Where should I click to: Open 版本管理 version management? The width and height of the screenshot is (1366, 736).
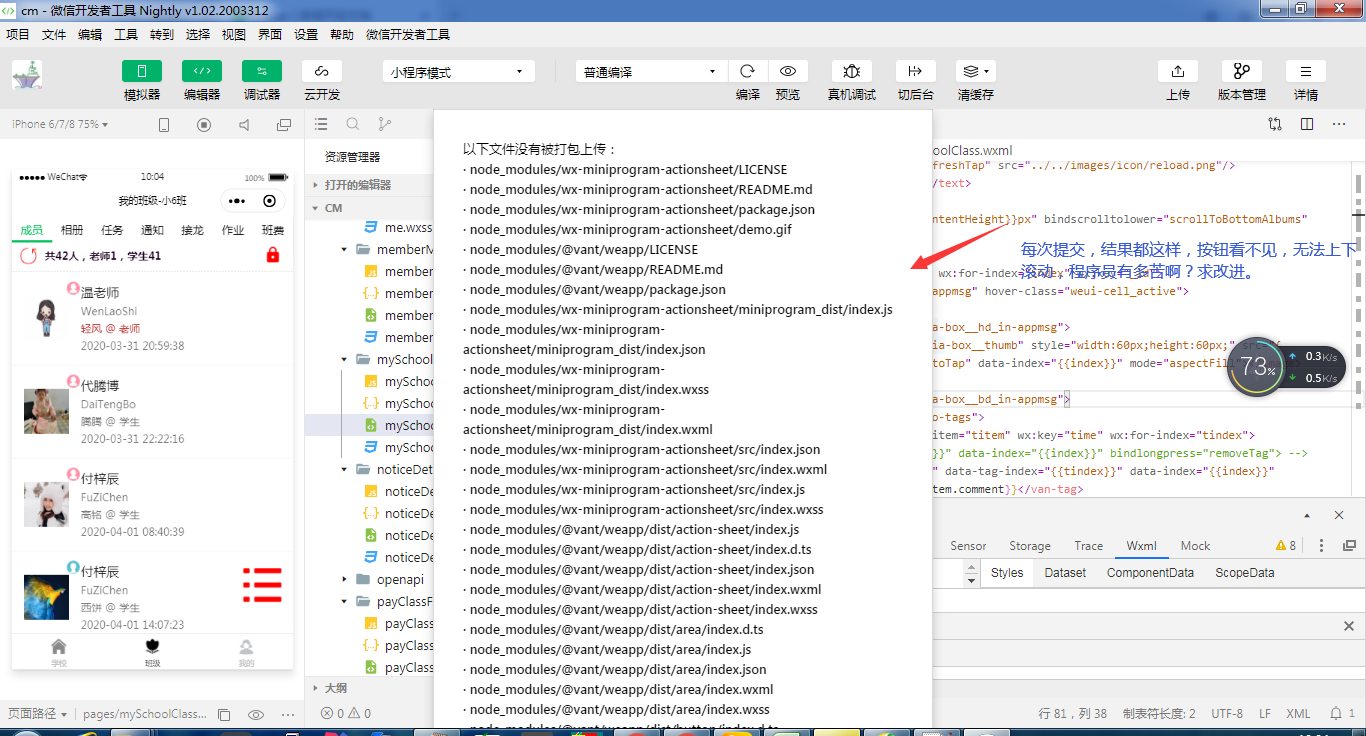pos(1242,71)
